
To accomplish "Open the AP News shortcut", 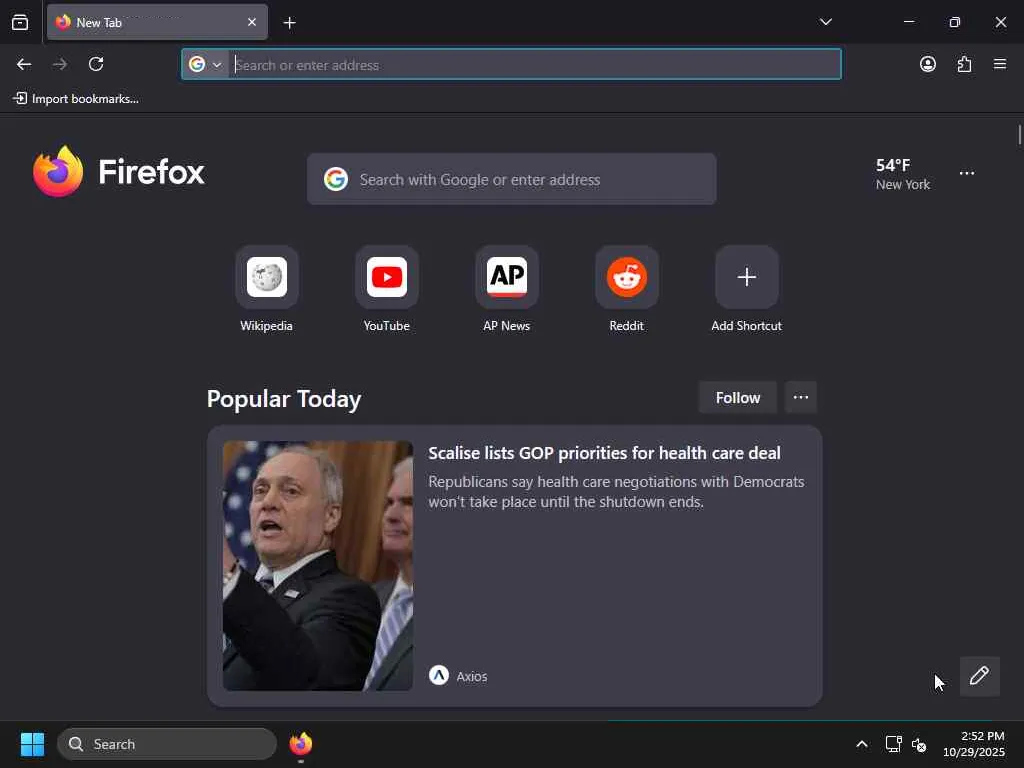I will point(507,289).
